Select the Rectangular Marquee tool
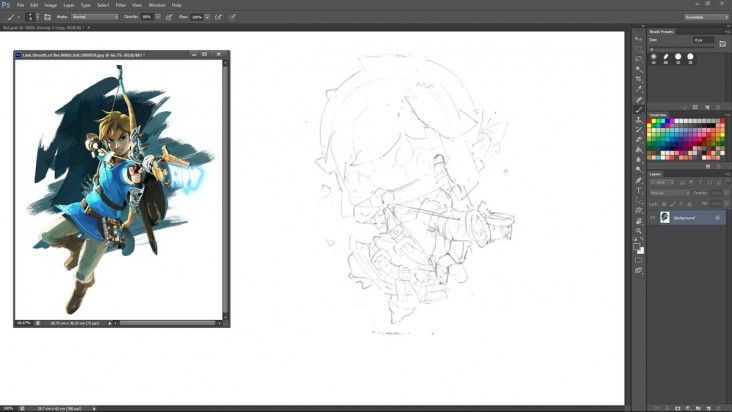This screenshot has width=732, height=412. tap(639, 49)
